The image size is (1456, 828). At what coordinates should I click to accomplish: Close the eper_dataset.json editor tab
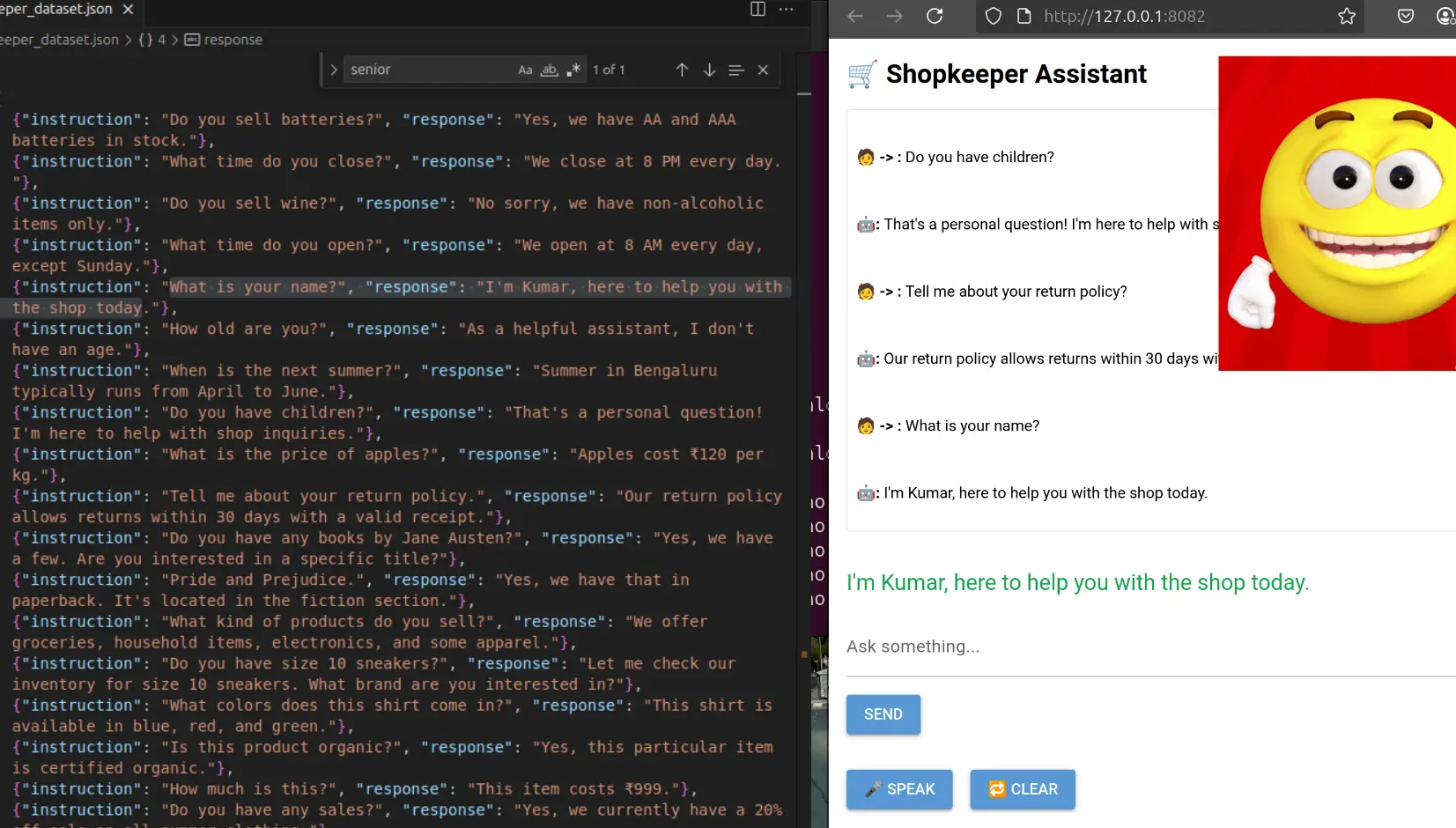coord(128,9)
